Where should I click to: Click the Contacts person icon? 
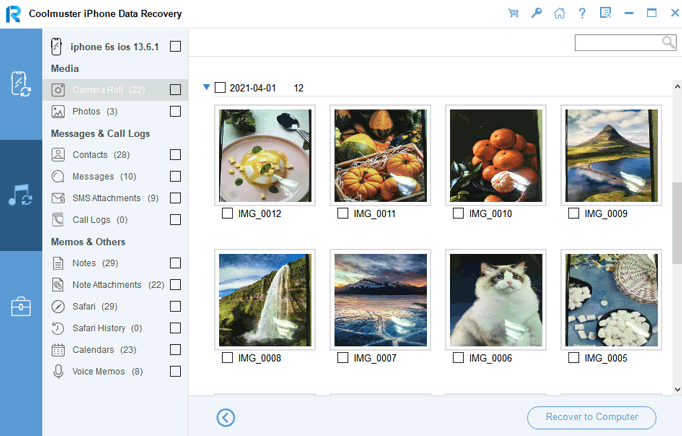58,154
